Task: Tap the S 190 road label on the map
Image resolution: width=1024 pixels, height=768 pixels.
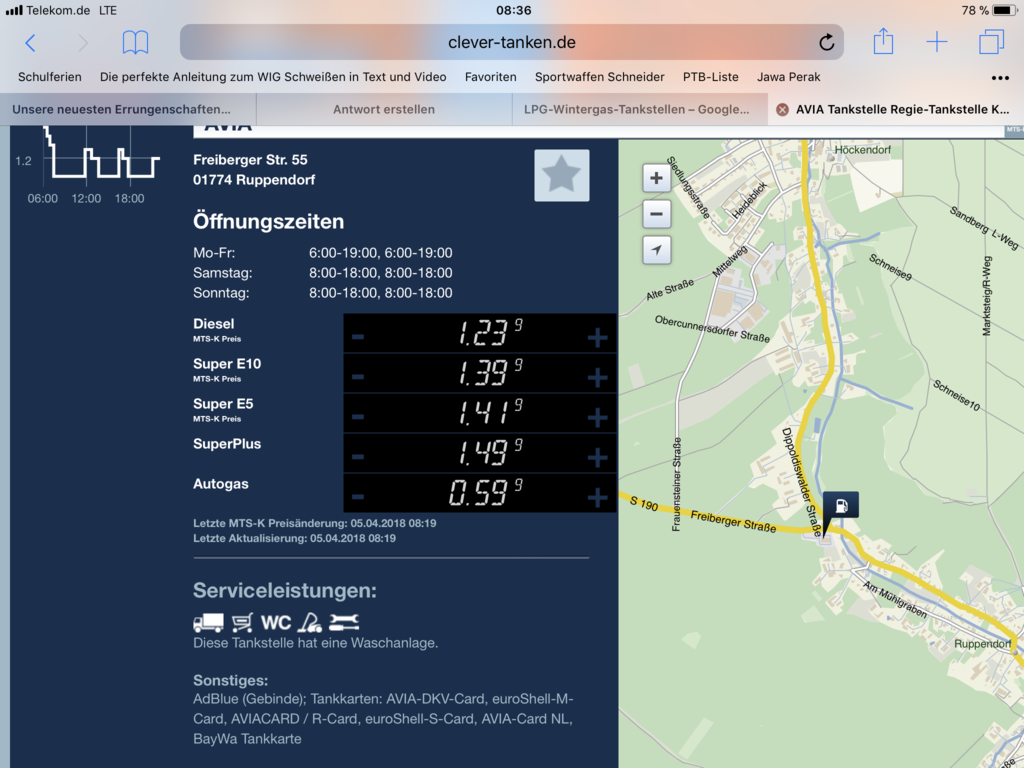Action: [x=644, y=504]
